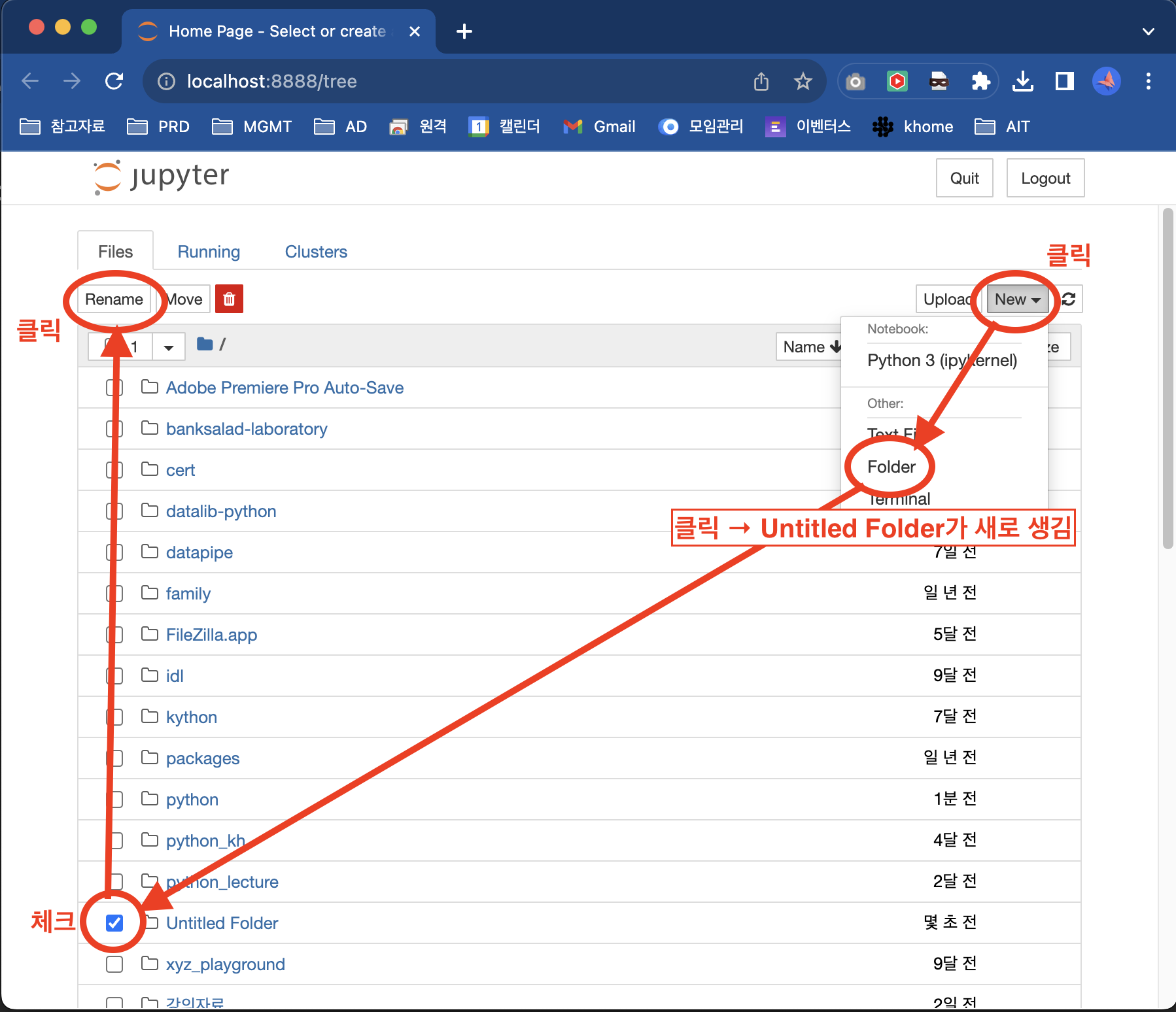
Task: Open the PRD bookmark folder
Action: point(158,126)
